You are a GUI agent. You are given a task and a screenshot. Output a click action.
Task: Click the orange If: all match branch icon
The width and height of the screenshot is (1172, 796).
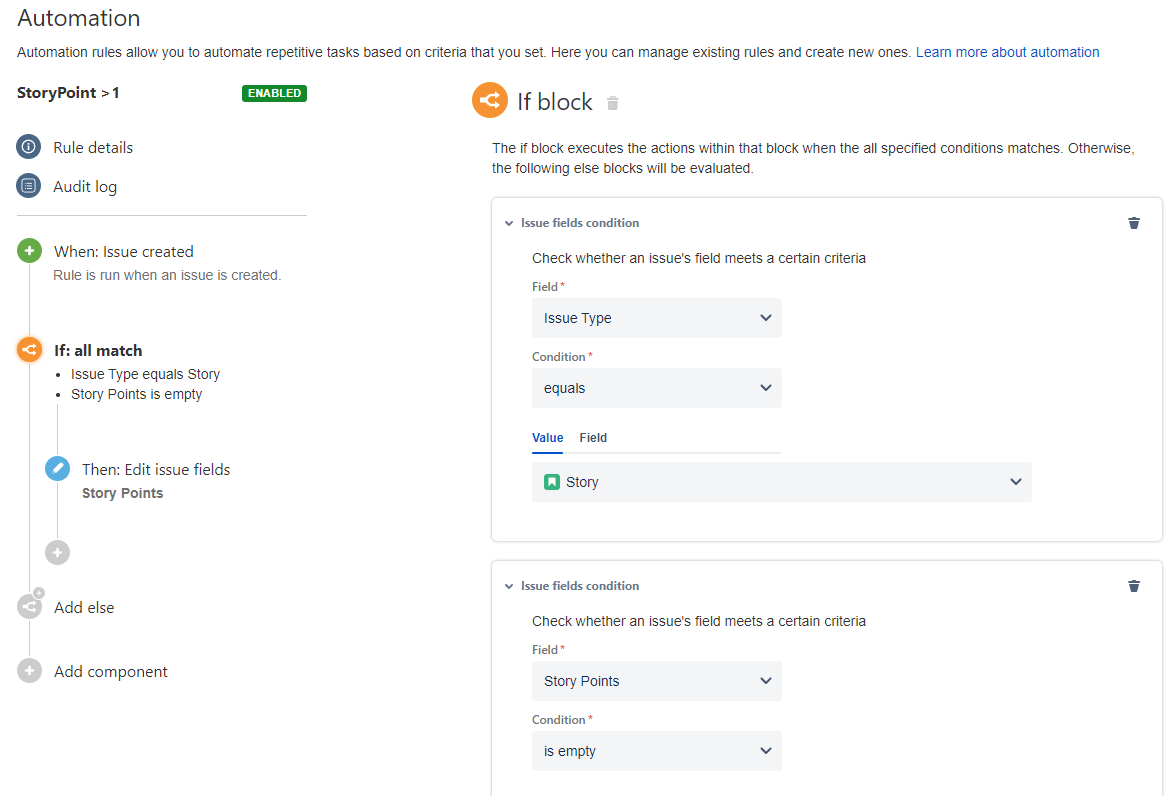pos(29,351)
